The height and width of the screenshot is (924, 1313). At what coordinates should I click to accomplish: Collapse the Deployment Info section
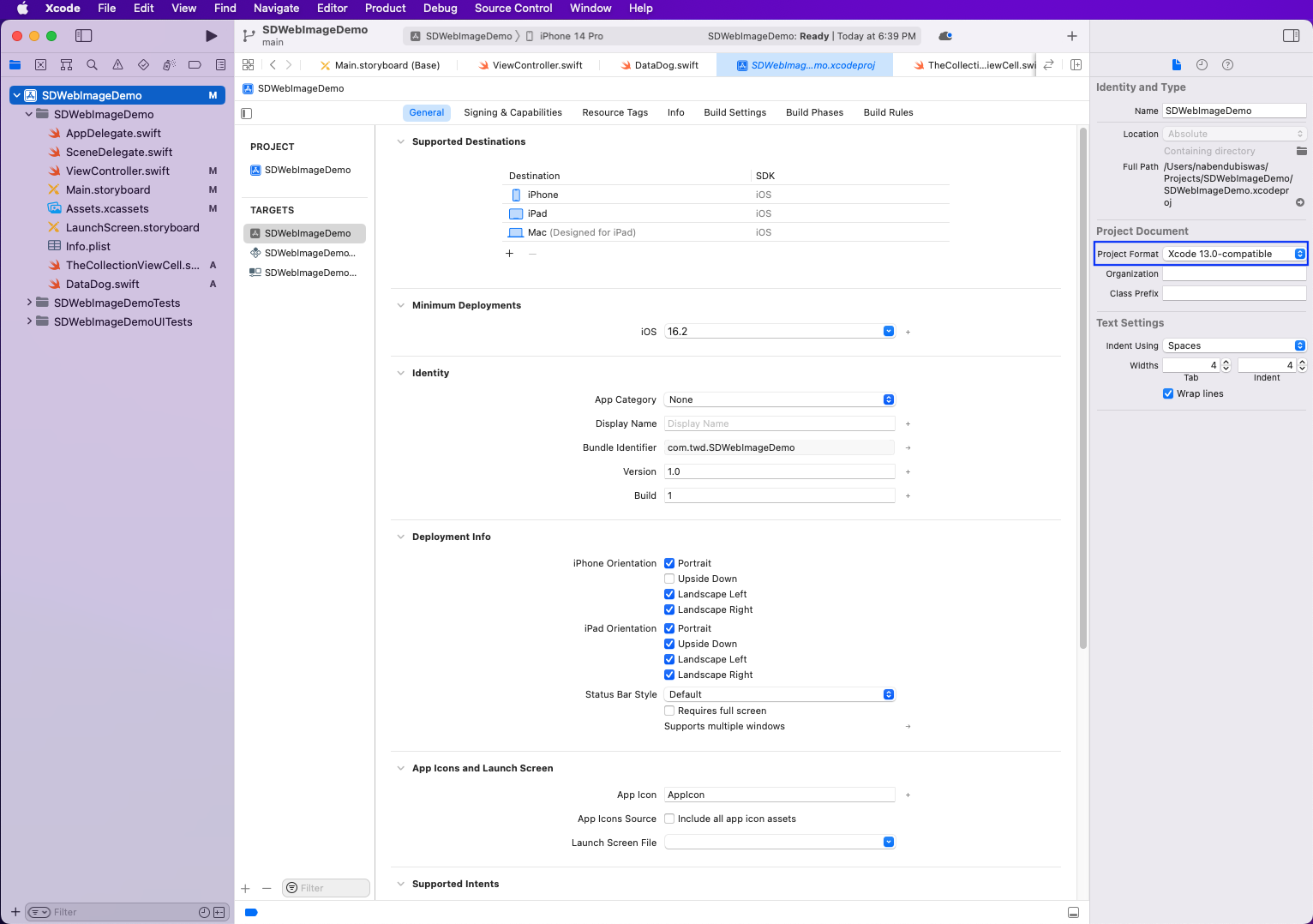400,537
